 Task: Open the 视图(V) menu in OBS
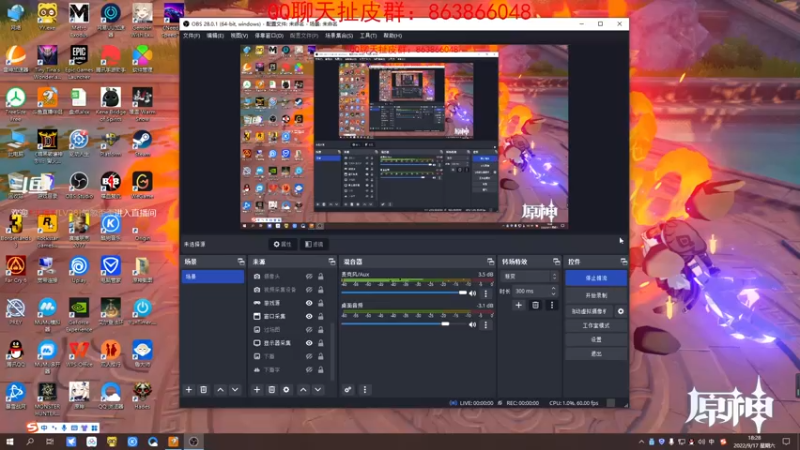(x=239, y=36)
